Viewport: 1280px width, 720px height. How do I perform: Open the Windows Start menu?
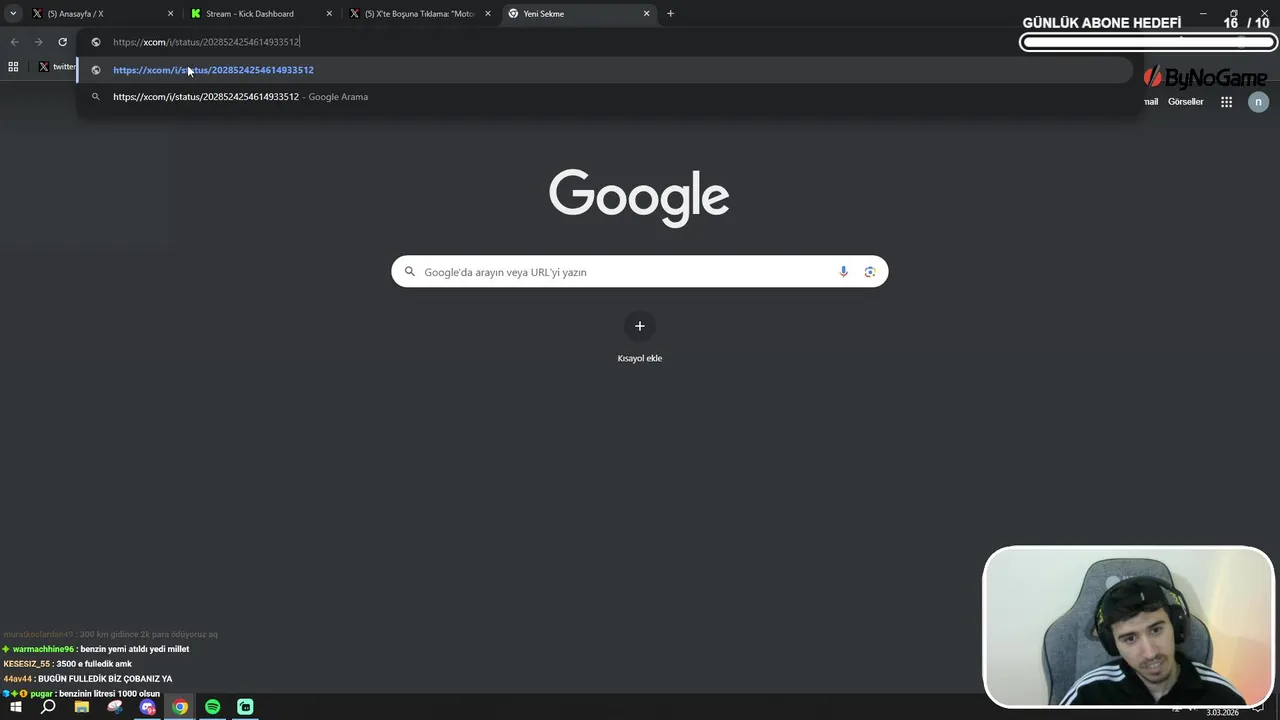(16, 707)
